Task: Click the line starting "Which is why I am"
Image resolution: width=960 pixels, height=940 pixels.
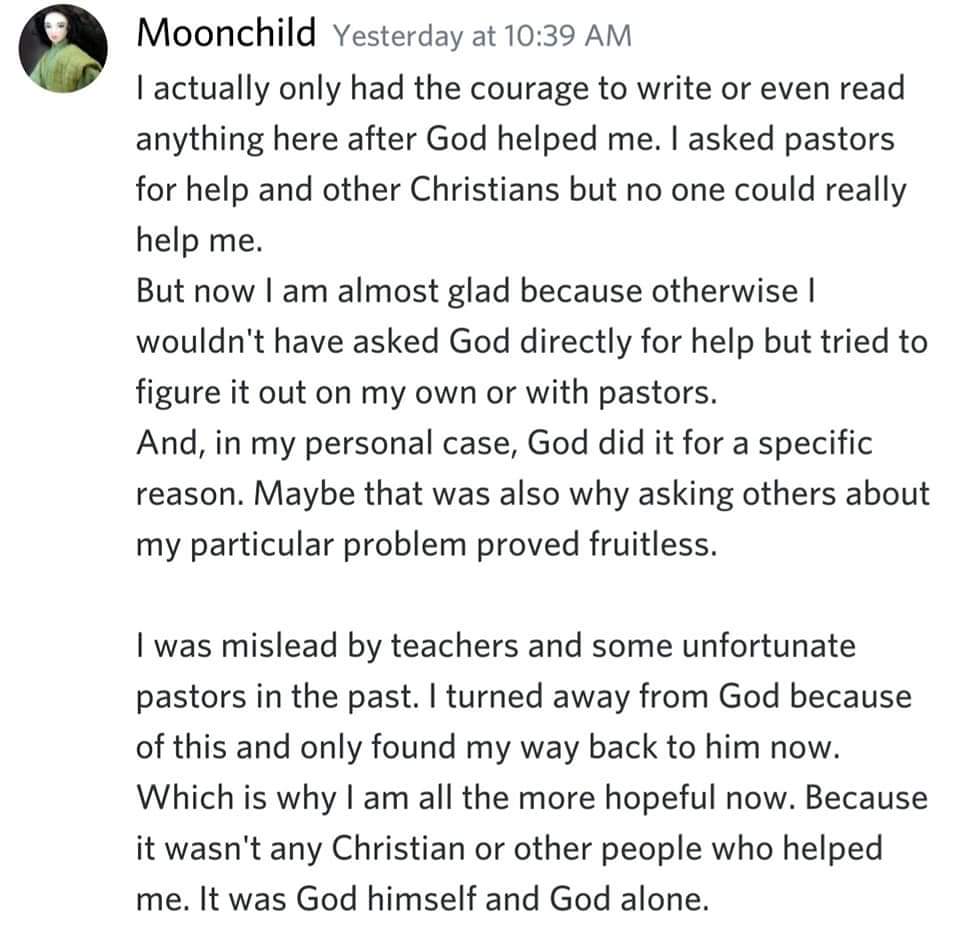Action: pyautogui.click(x=531, y=799)
